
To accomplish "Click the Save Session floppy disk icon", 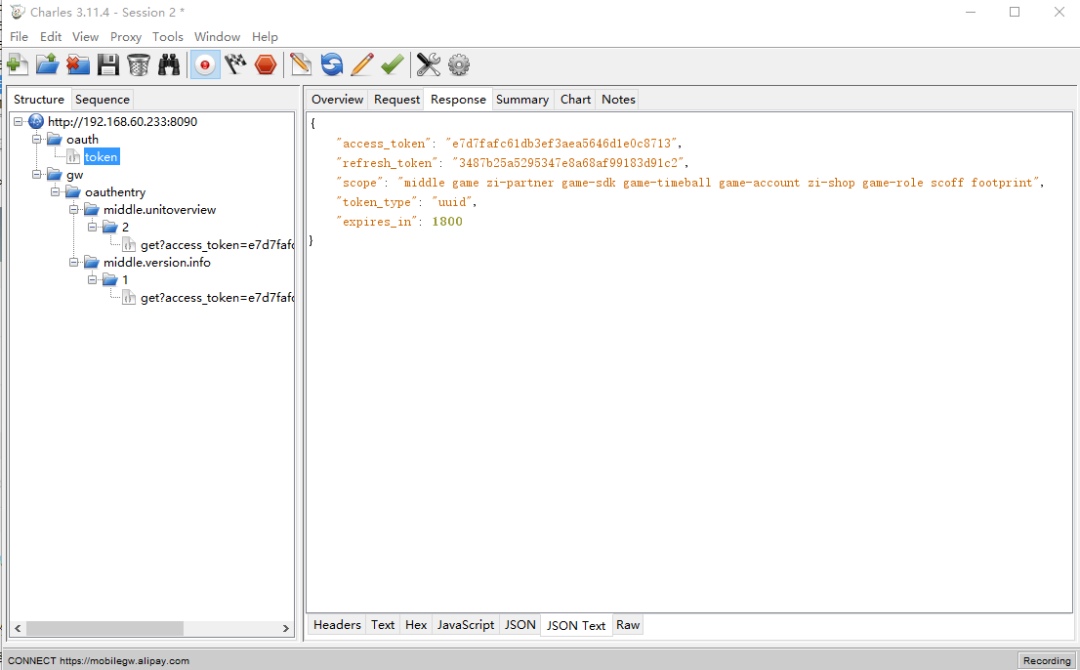I will (108, 65).
